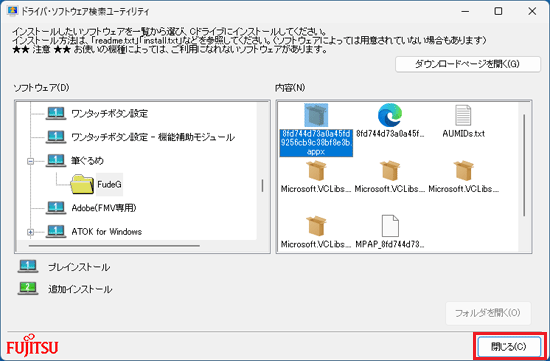
Task: Minimize the utility window
Action: coord(465,11)
